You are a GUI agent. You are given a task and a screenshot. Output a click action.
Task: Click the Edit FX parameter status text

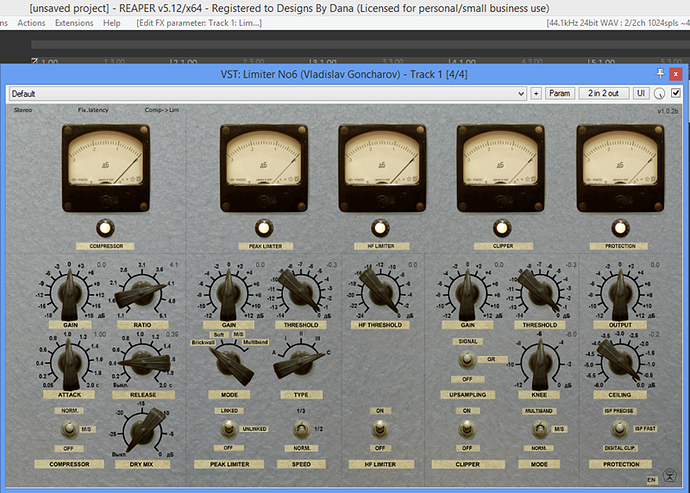coord(199,23)
